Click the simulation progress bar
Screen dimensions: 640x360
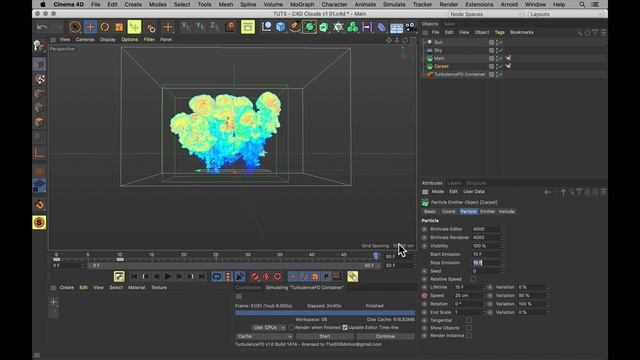click(325, 313)
